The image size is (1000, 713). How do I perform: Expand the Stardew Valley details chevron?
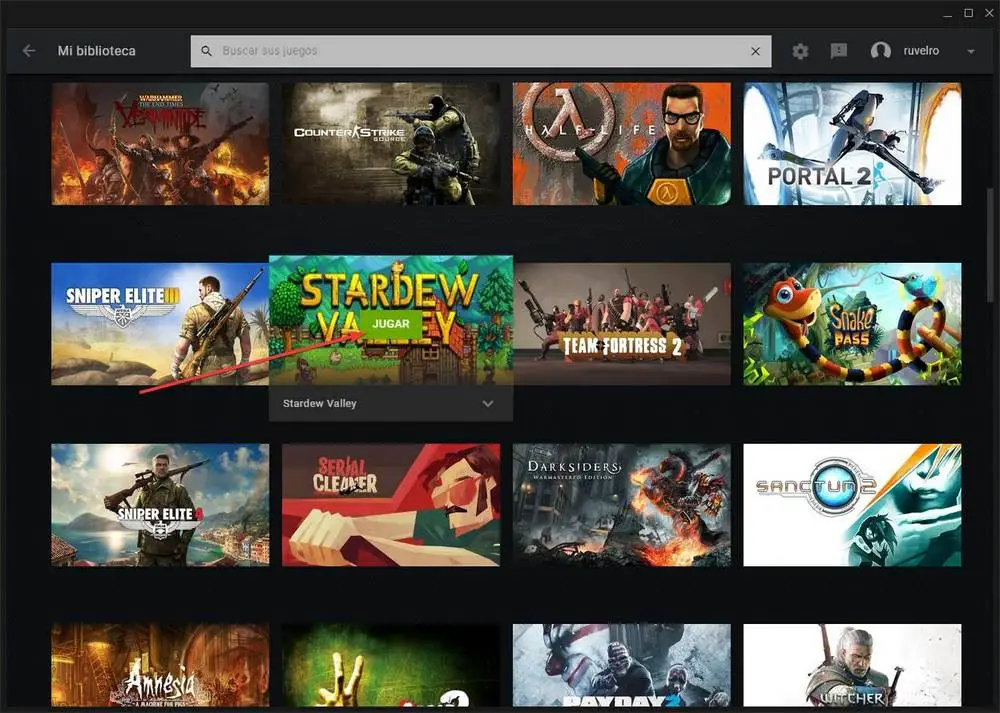click(488, 404)
